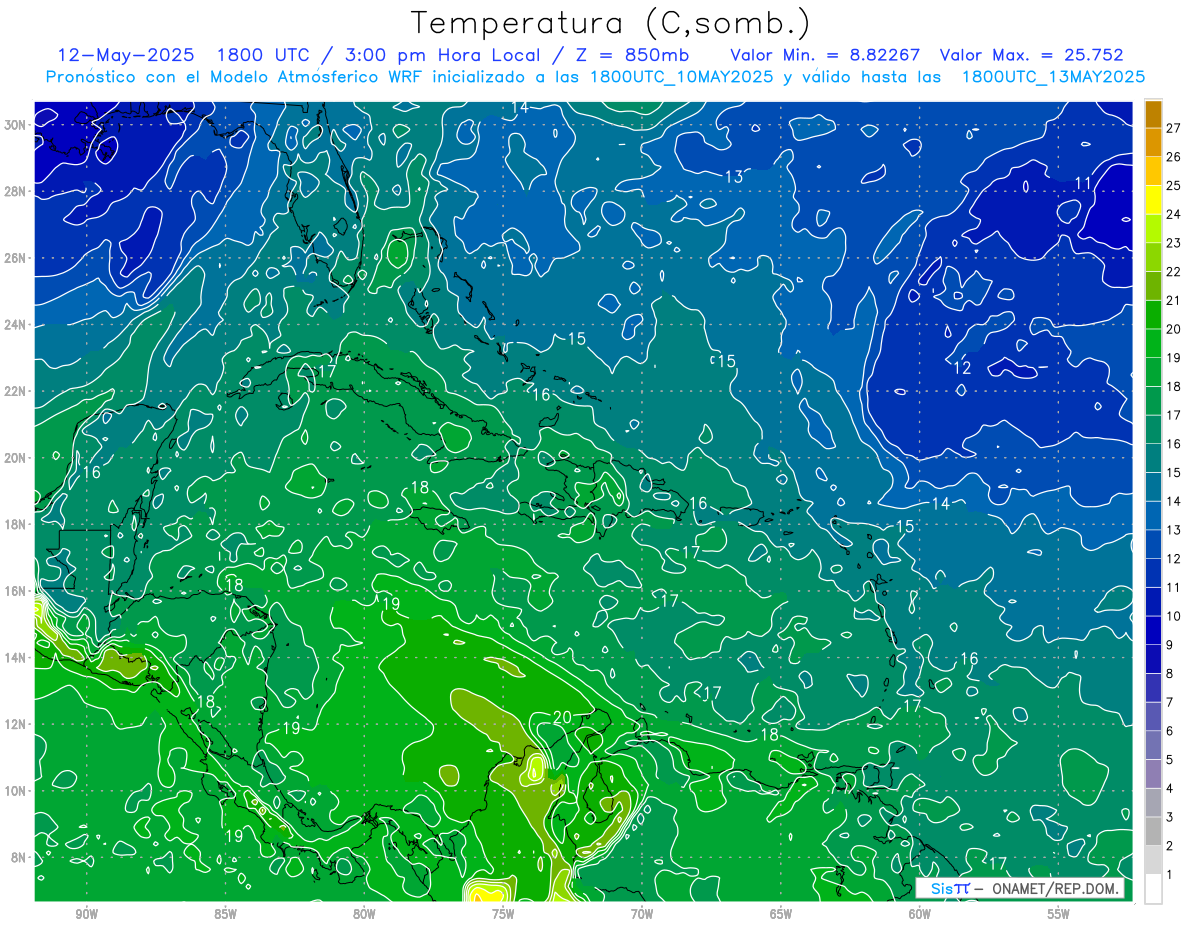Click the '55W' longitude axis label
Screen dimensions: 1200x927
point(1059,914)
